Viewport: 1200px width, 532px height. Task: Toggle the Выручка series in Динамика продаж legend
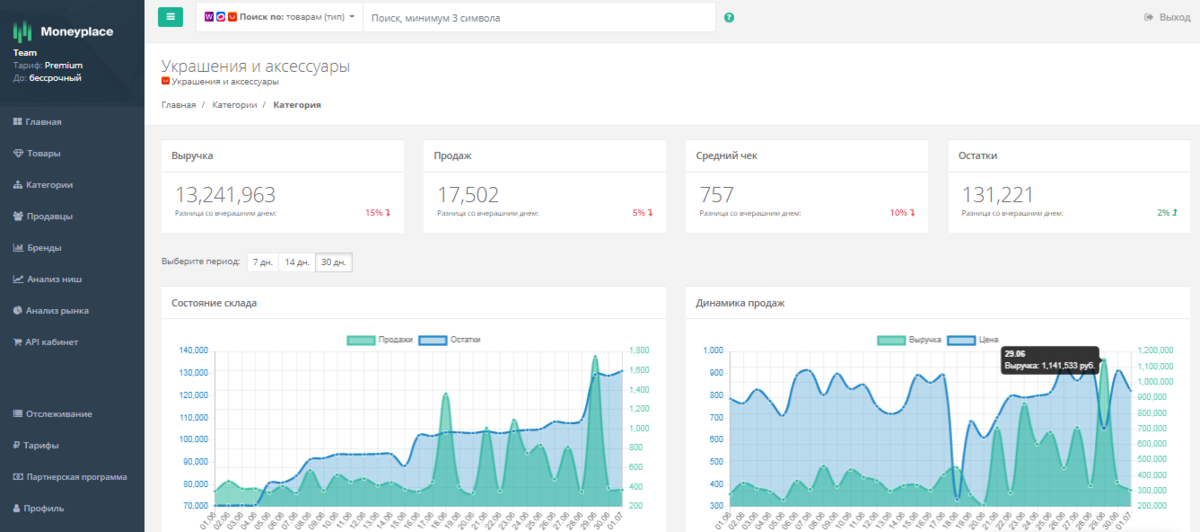(909, 340)
